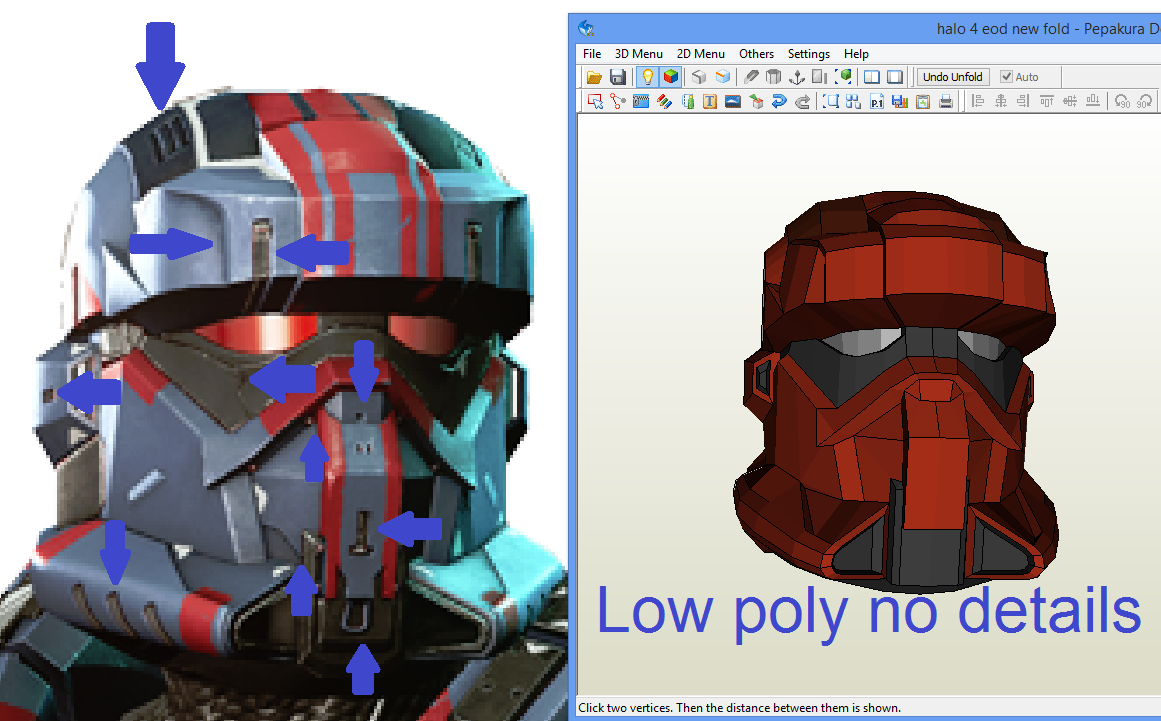Open the Help menu
The image size is (1161, 721).
point(856,53)
